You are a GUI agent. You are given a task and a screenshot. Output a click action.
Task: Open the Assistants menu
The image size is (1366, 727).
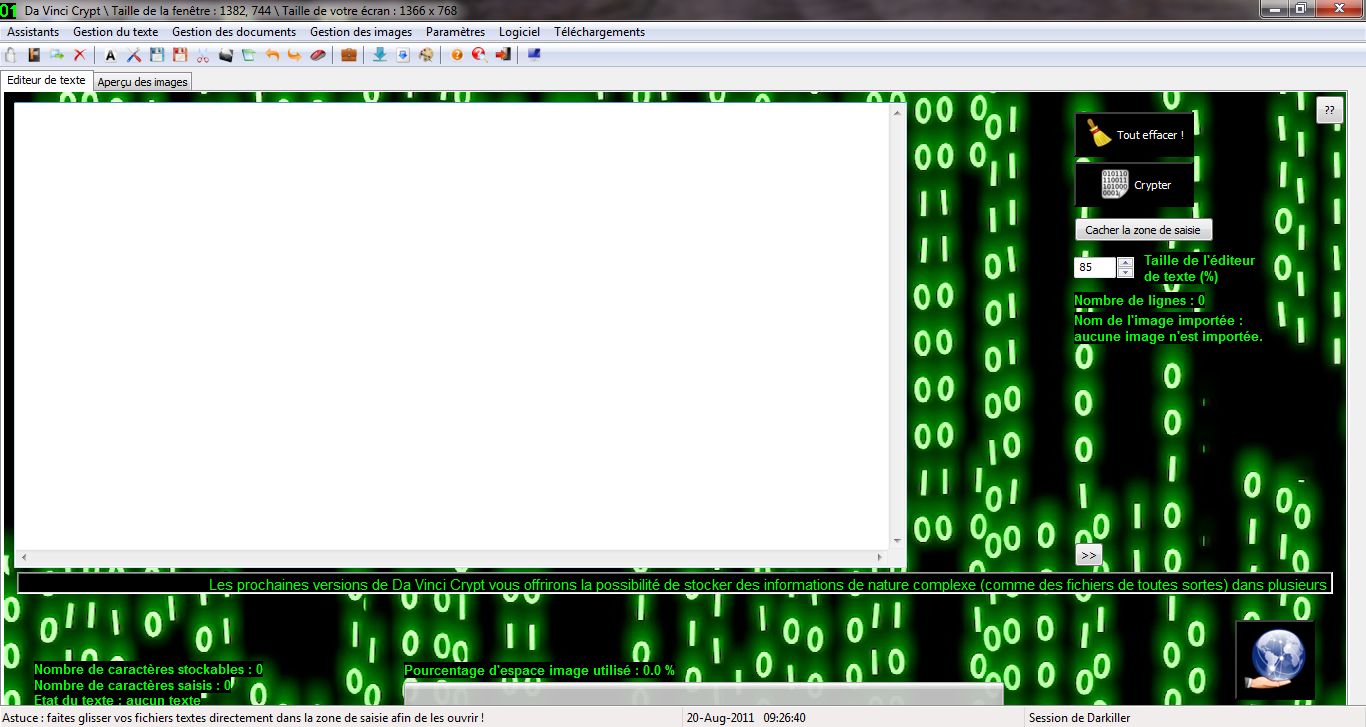click(33, 32)
